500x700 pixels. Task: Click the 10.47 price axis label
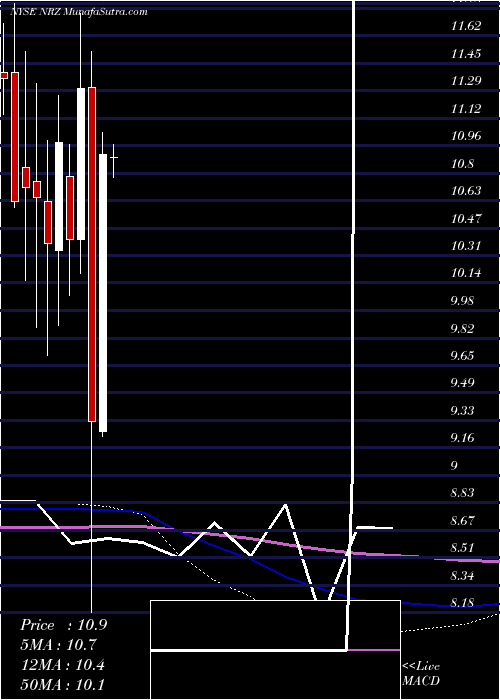[466, 218]
